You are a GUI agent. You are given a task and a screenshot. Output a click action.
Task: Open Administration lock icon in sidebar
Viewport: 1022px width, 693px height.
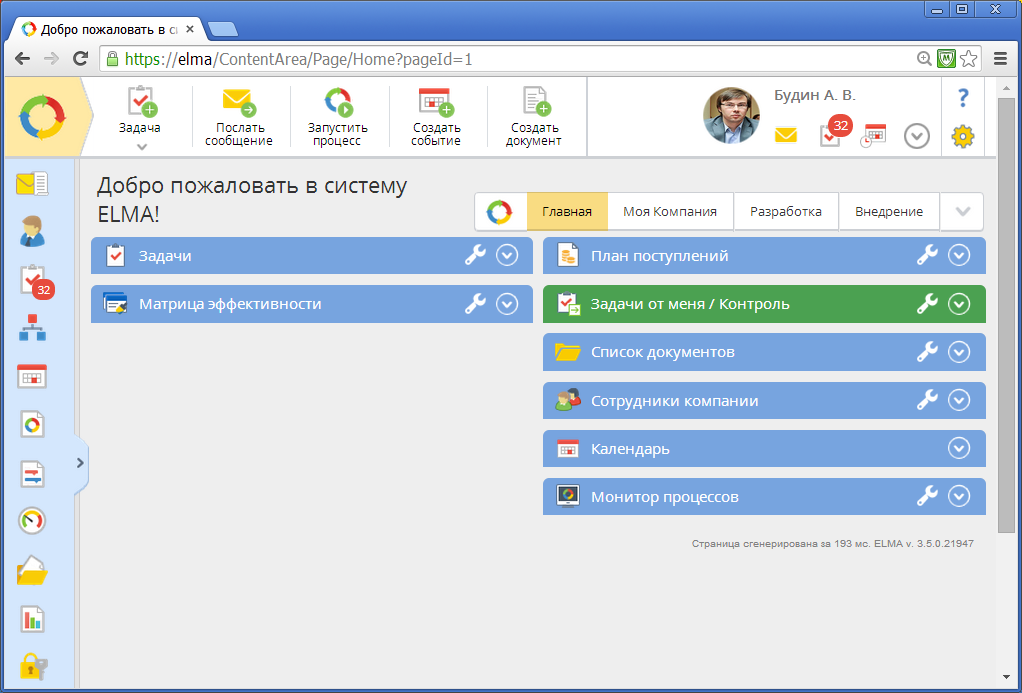tap(33, 666)
